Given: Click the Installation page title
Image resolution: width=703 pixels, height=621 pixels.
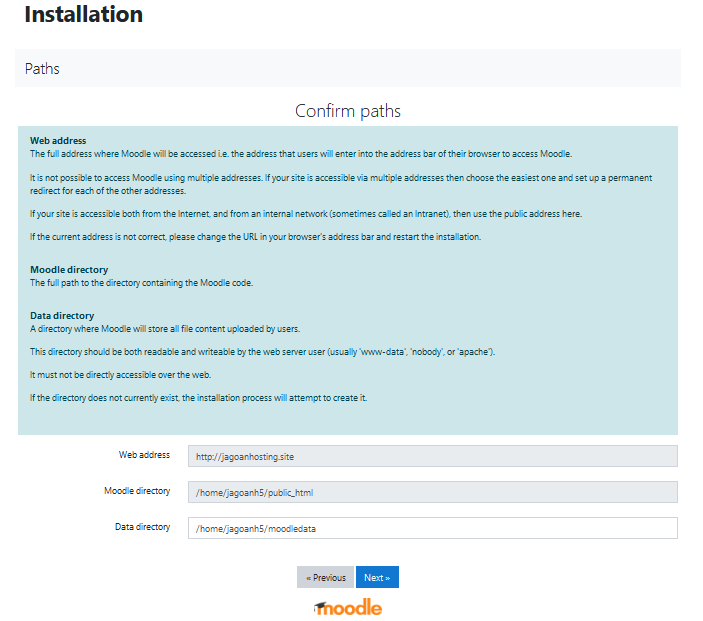Looking at the screenshot, I should click(84, 14).
